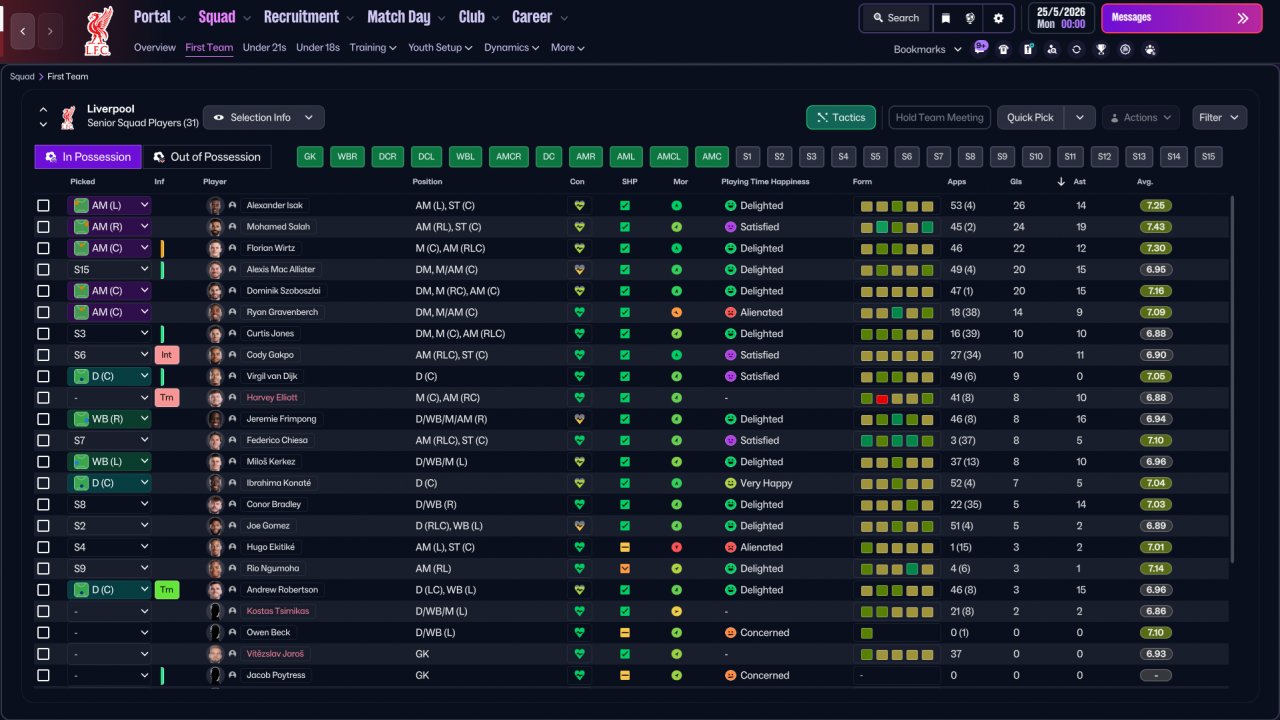Click the Tm status badge for Harvey Elliott
This screenshot has width=1280, height=720.
[167, 398]
